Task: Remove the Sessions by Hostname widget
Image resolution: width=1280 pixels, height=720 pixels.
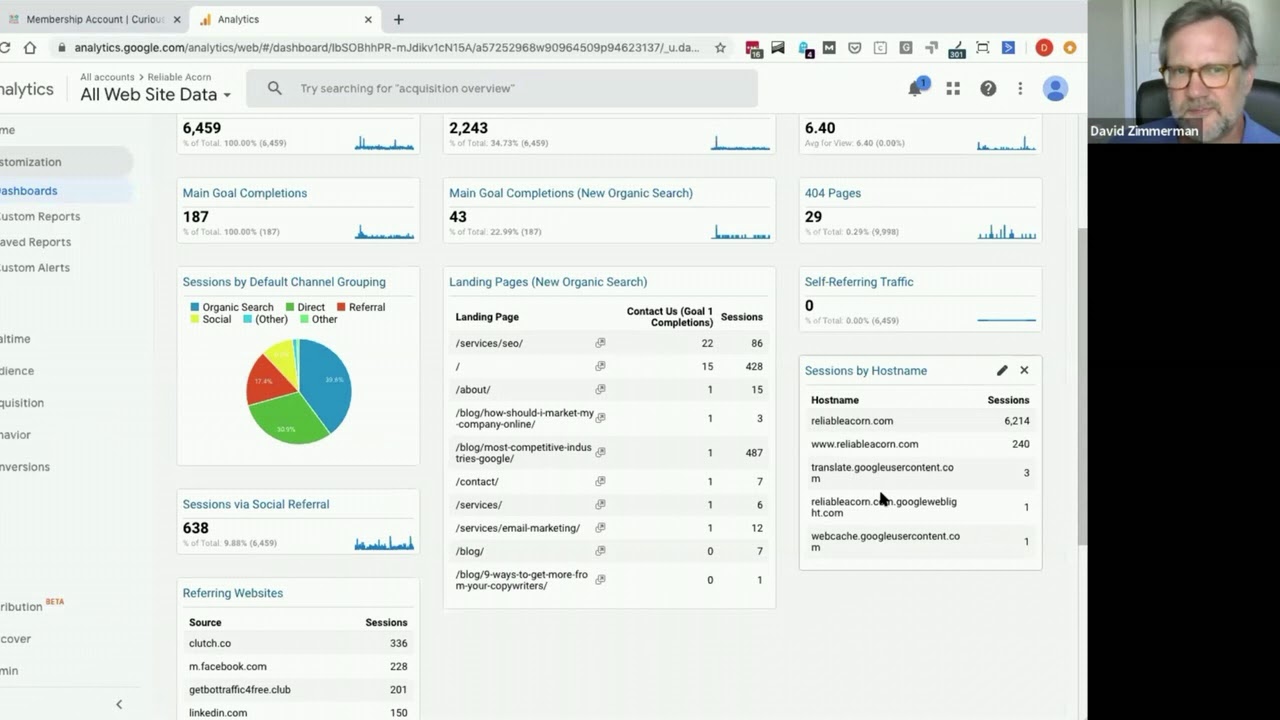Action: pos(1024,370)
